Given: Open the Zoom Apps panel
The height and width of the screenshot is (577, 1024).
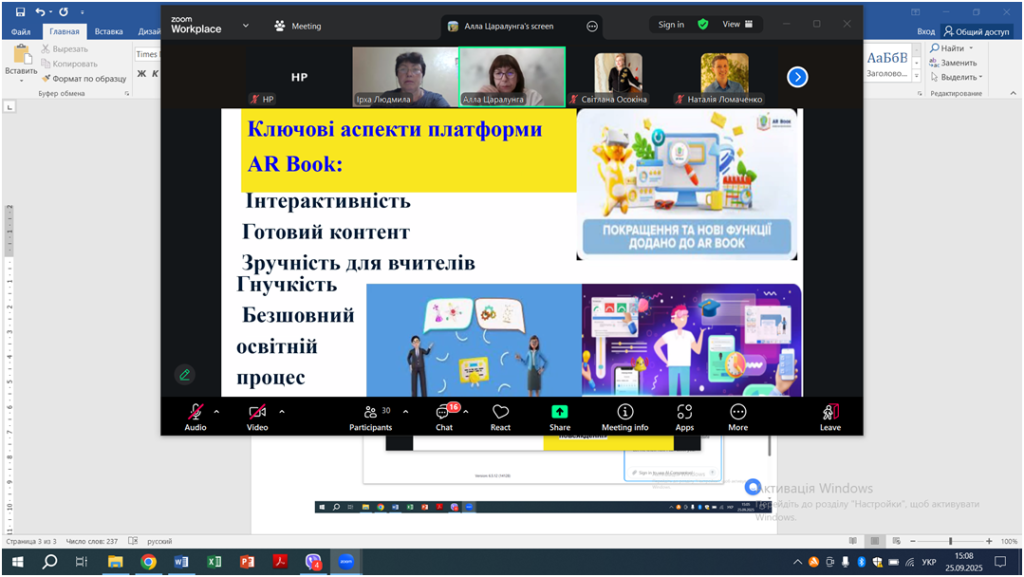Looking at the screenshot, I should pos(684,417).
